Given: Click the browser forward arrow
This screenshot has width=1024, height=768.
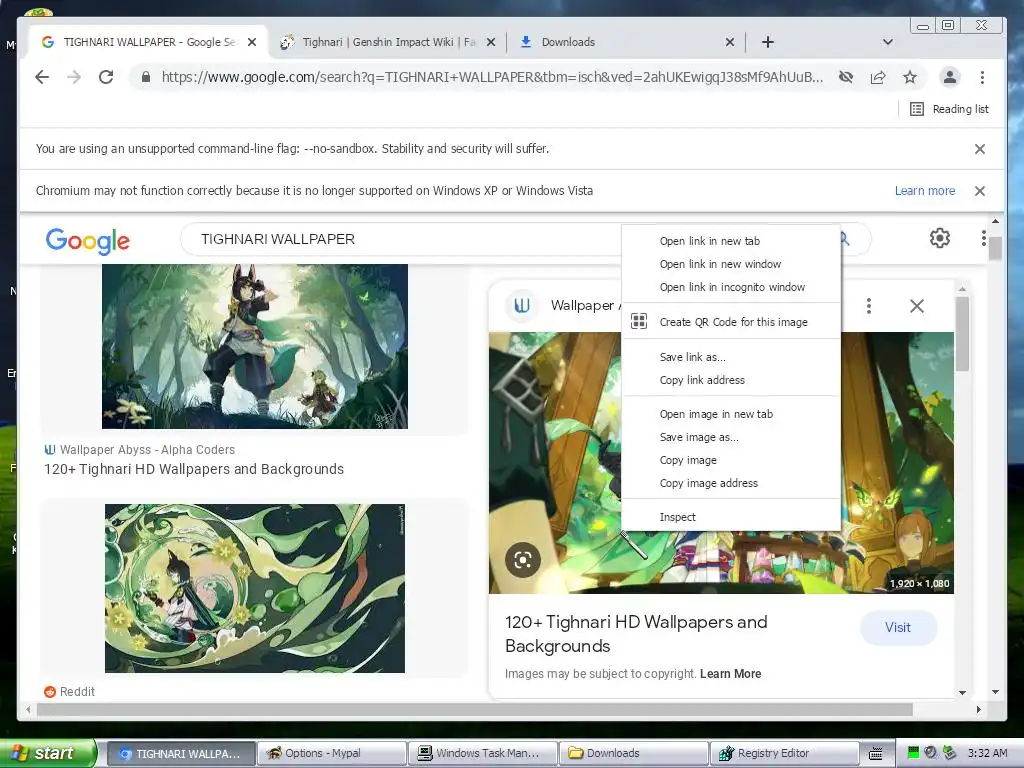Looking at the screenshot, I should (74, 77).
